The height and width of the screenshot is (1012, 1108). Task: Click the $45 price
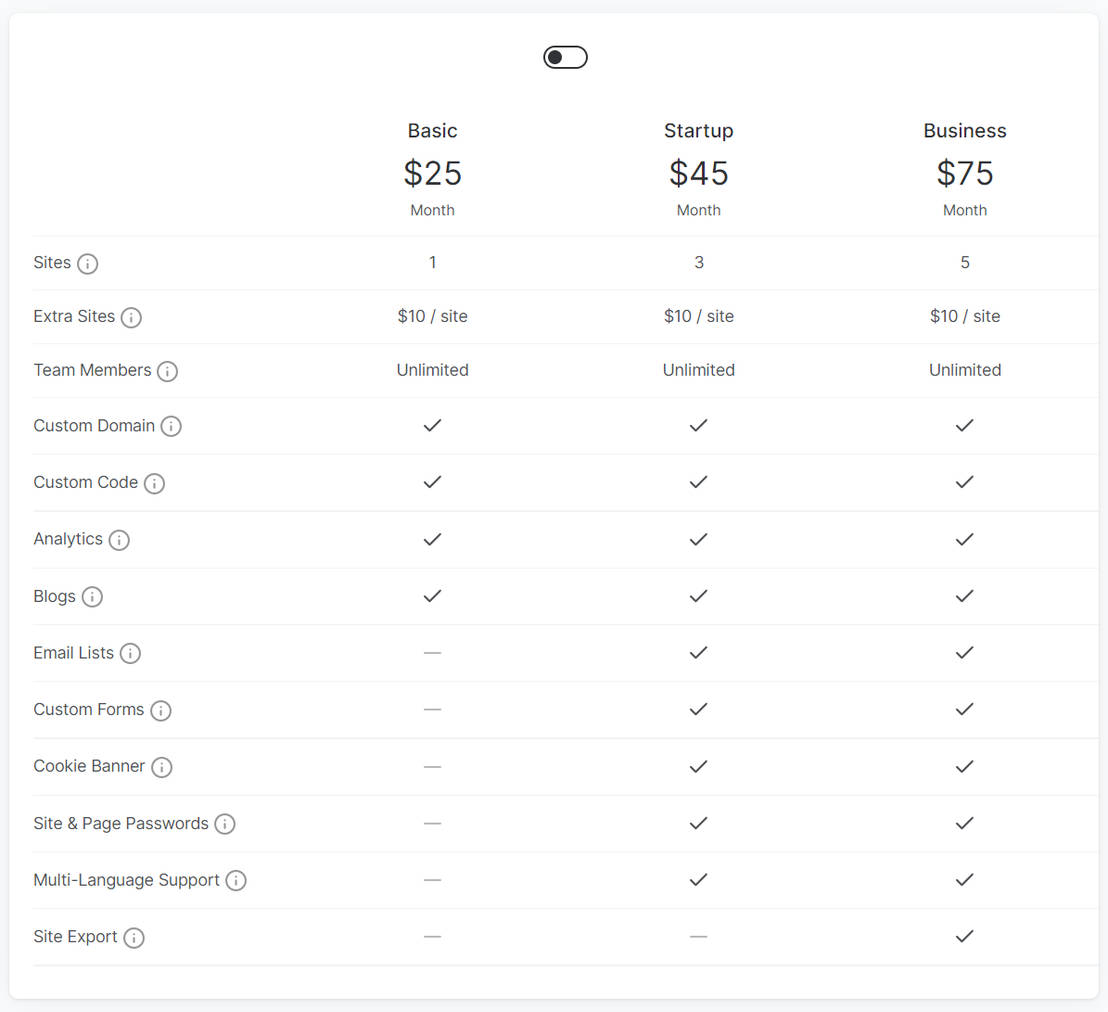[x=699, y=173]
